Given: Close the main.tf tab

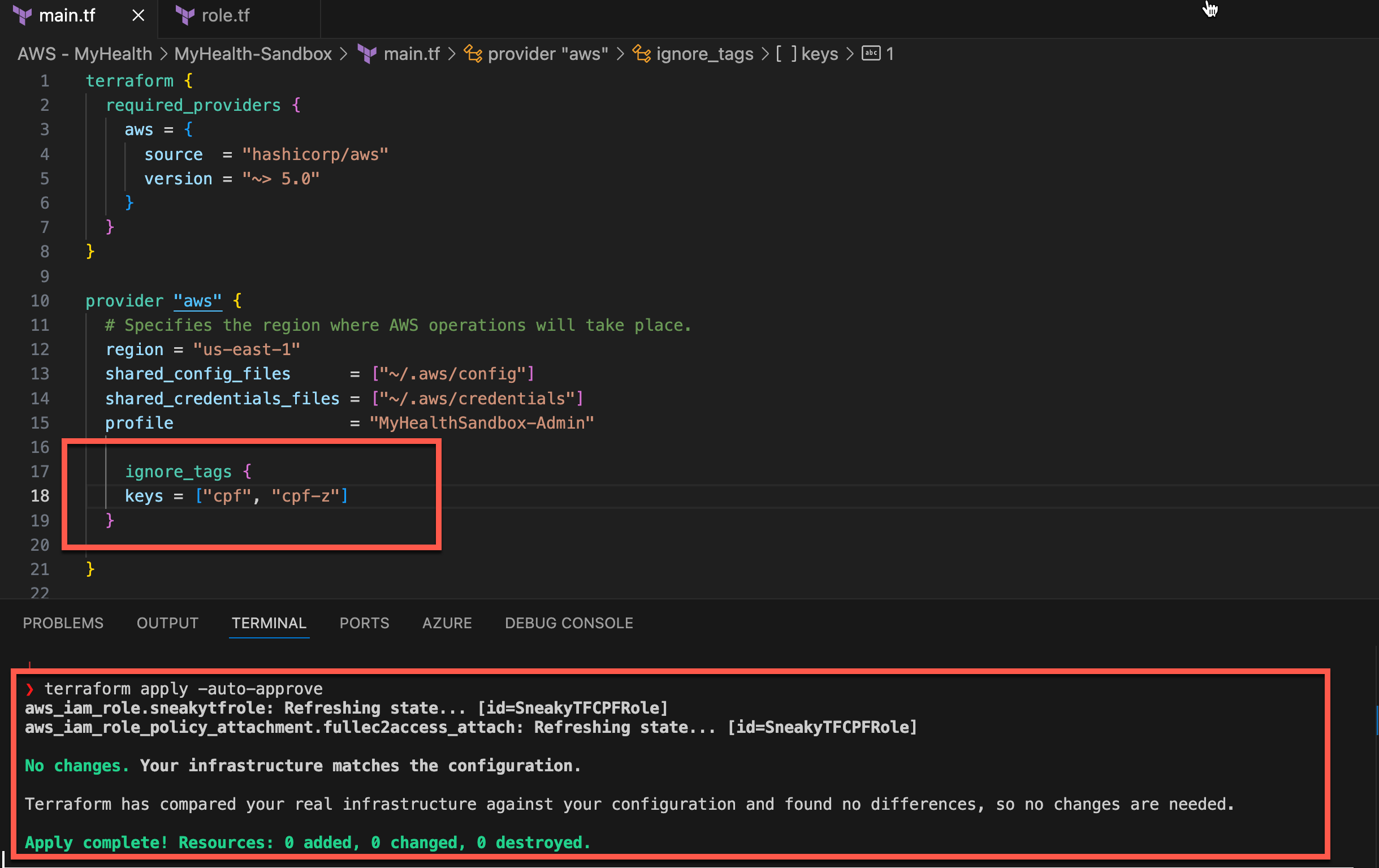Looking at the screenshot, I should point(138,15).
